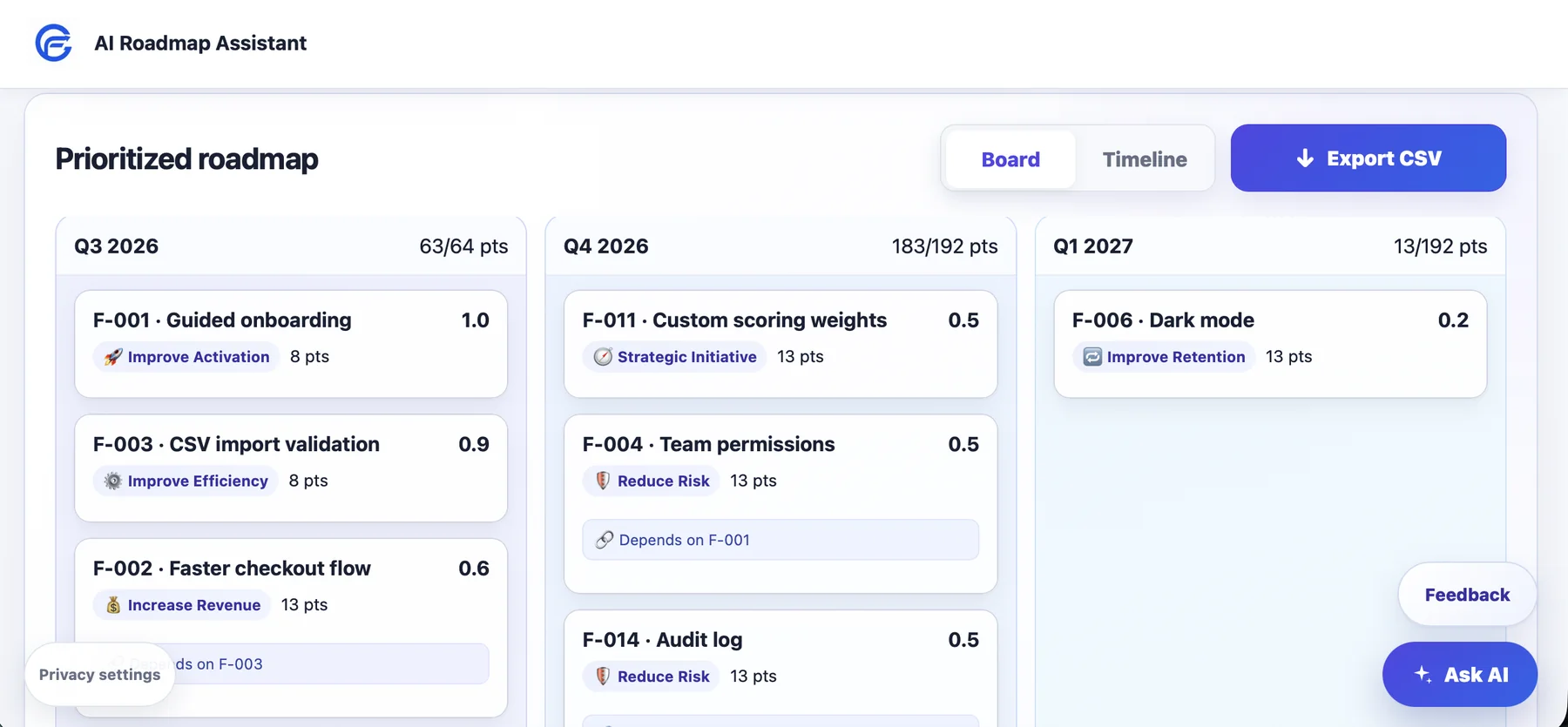This screenshot has width=1568, height=727.
Task: Click the AI Roadmap Assistant logo icon
Action: click(x=53, y=43)
